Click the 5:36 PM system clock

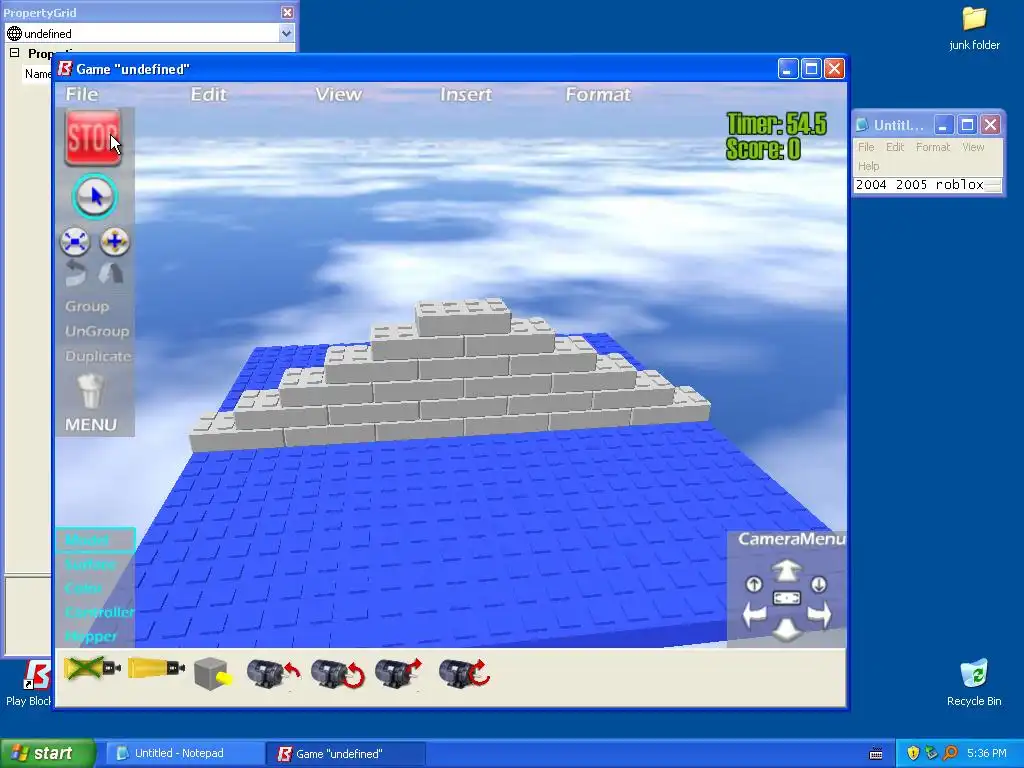tap(987, 753)
